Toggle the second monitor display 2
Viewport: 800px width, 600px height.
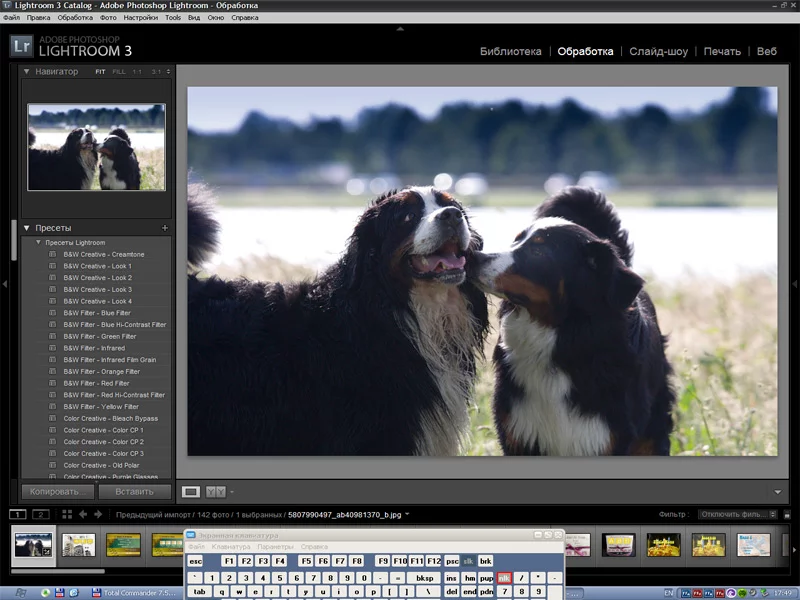click(41, 514)
